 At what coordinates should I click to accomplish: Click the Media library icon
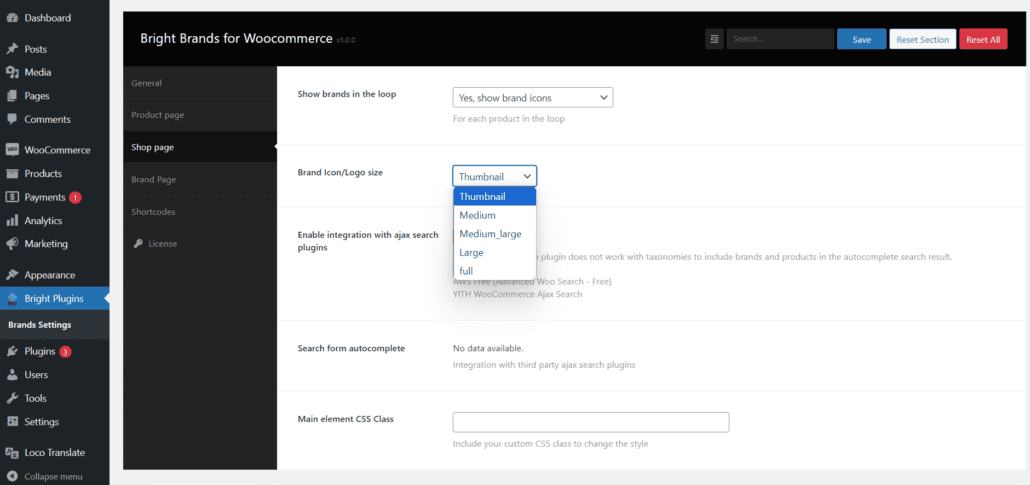pos(12,72)
